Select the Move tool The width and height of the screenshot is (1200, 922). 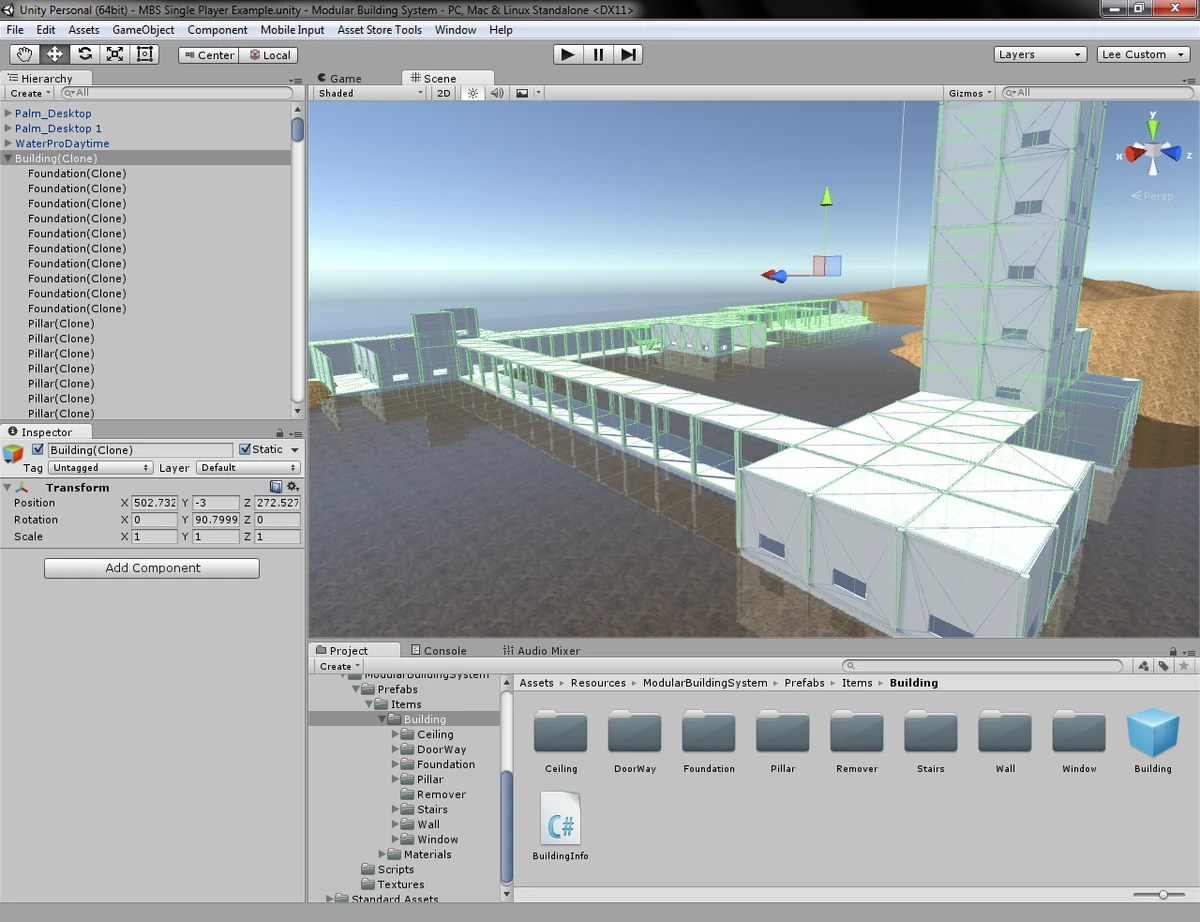54,55
